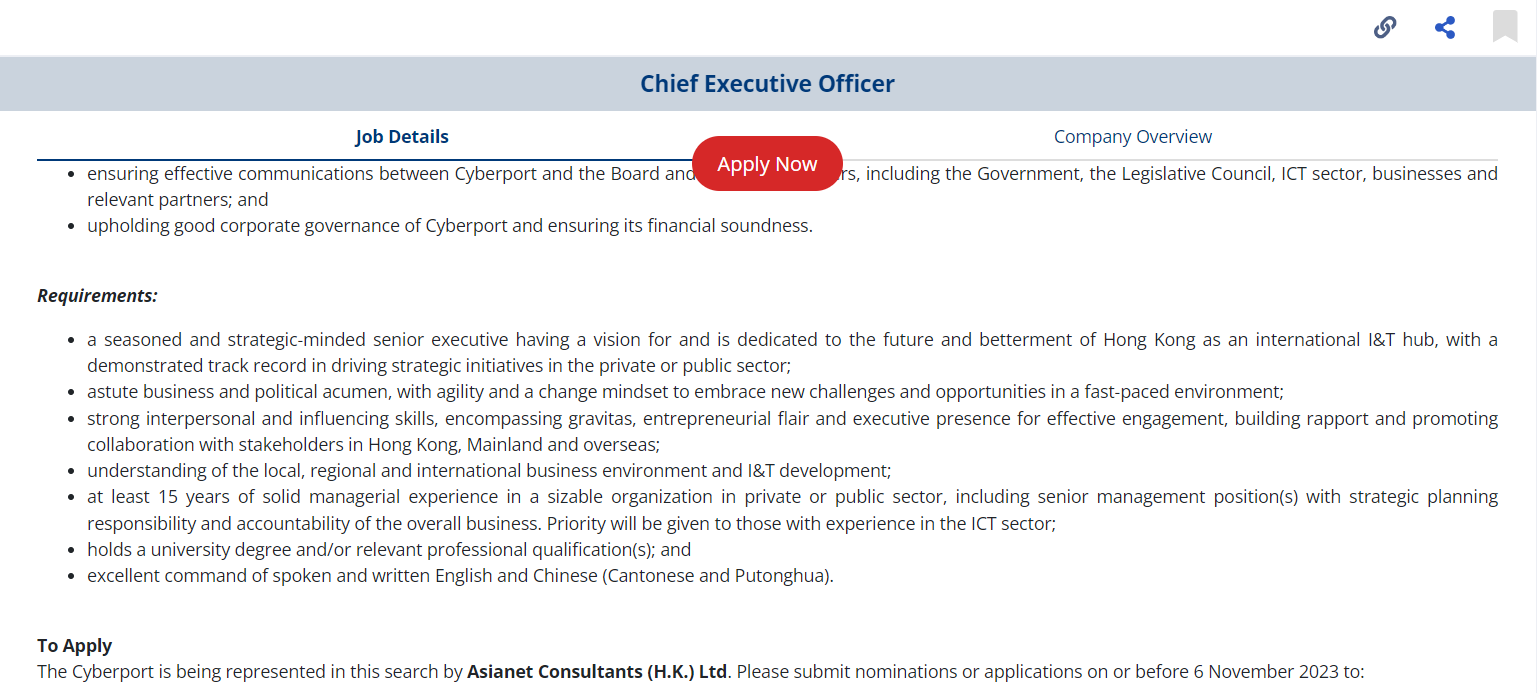This screenshot has width=1537, height=693.
Task: Switch to the Job Details tab
Action: click(402, 137)
